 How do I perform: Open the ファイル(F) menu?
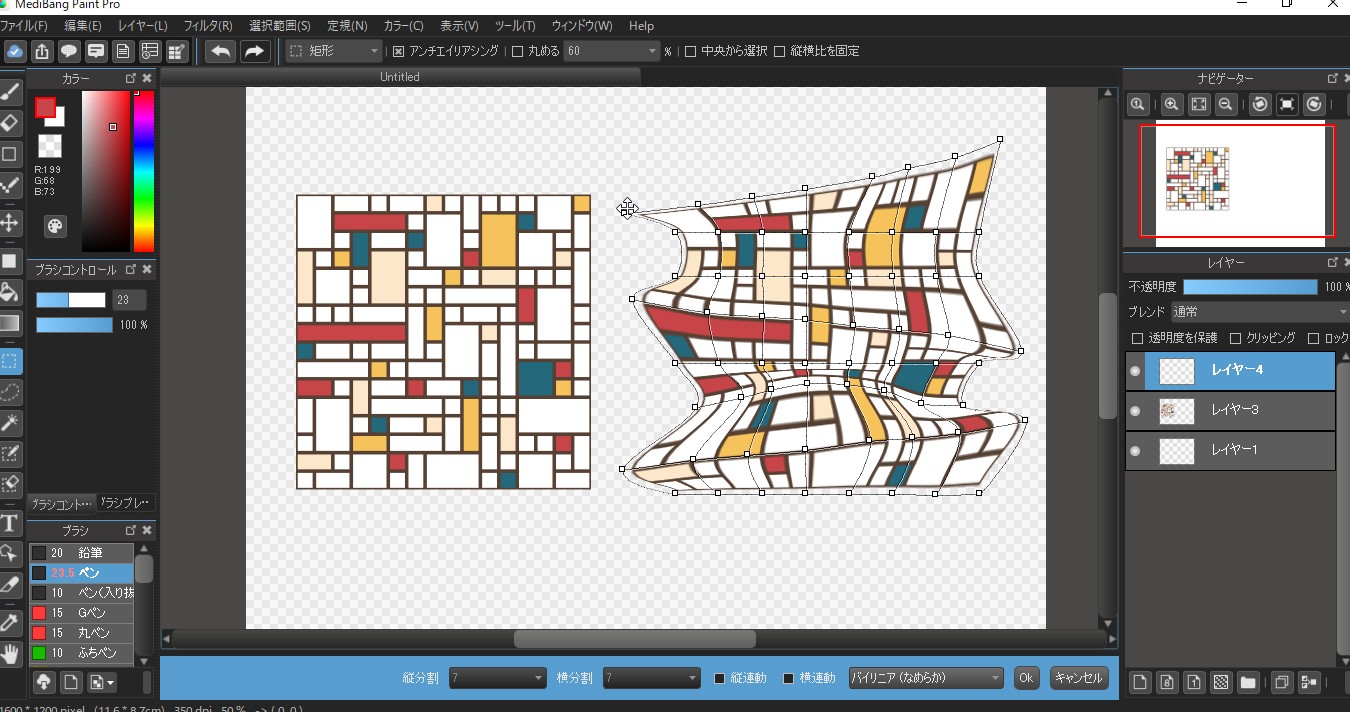[x=24, y=25]
